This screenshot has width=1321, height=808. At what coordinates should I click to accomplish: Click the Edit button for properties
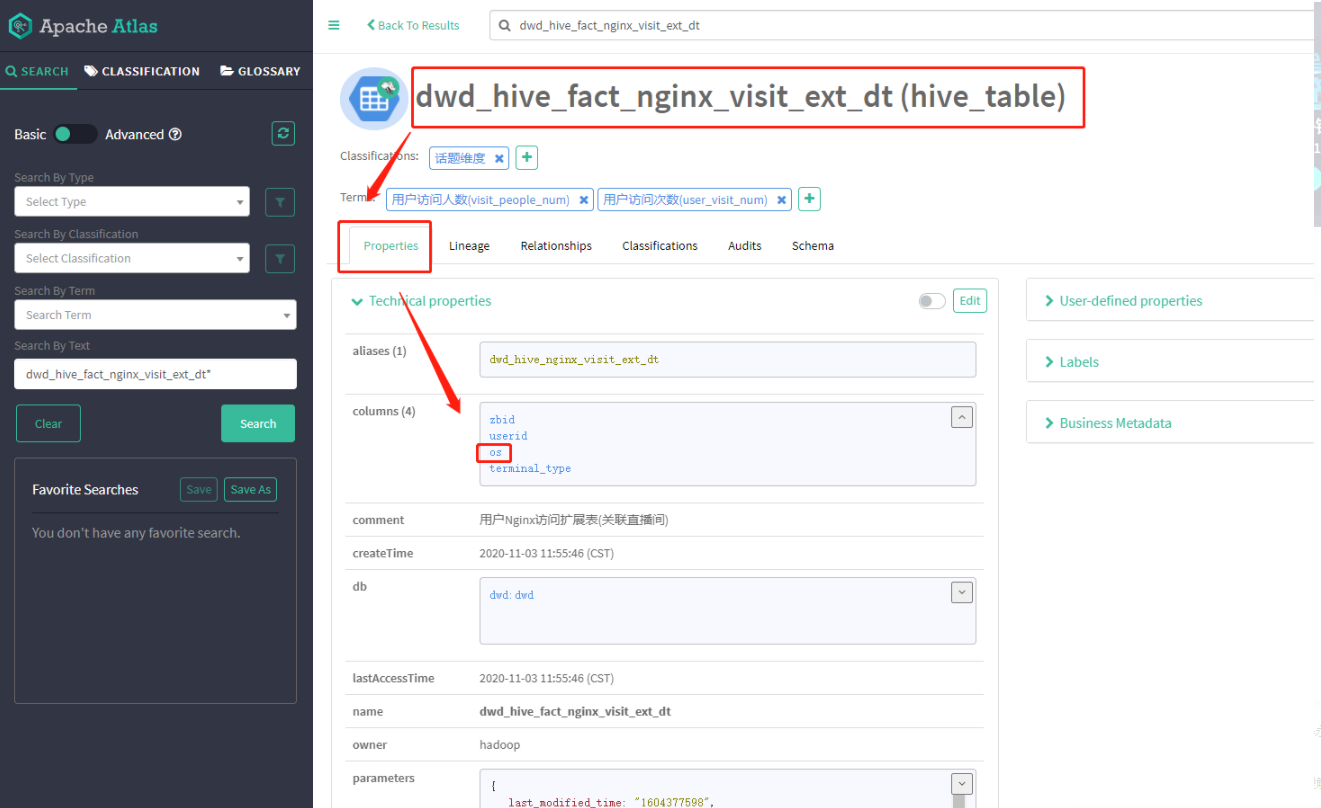(x=970, y=301)
